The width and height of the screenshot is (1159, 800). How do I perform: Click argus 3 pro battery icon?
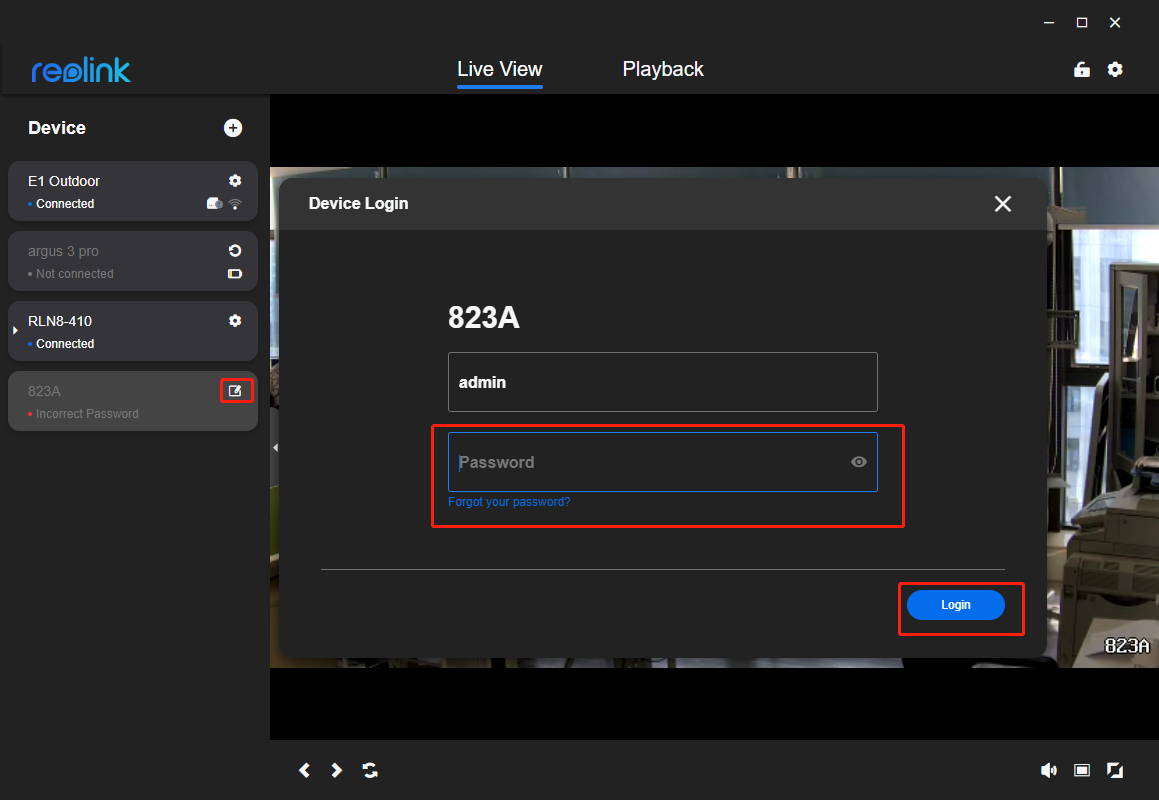click(235, 274)
